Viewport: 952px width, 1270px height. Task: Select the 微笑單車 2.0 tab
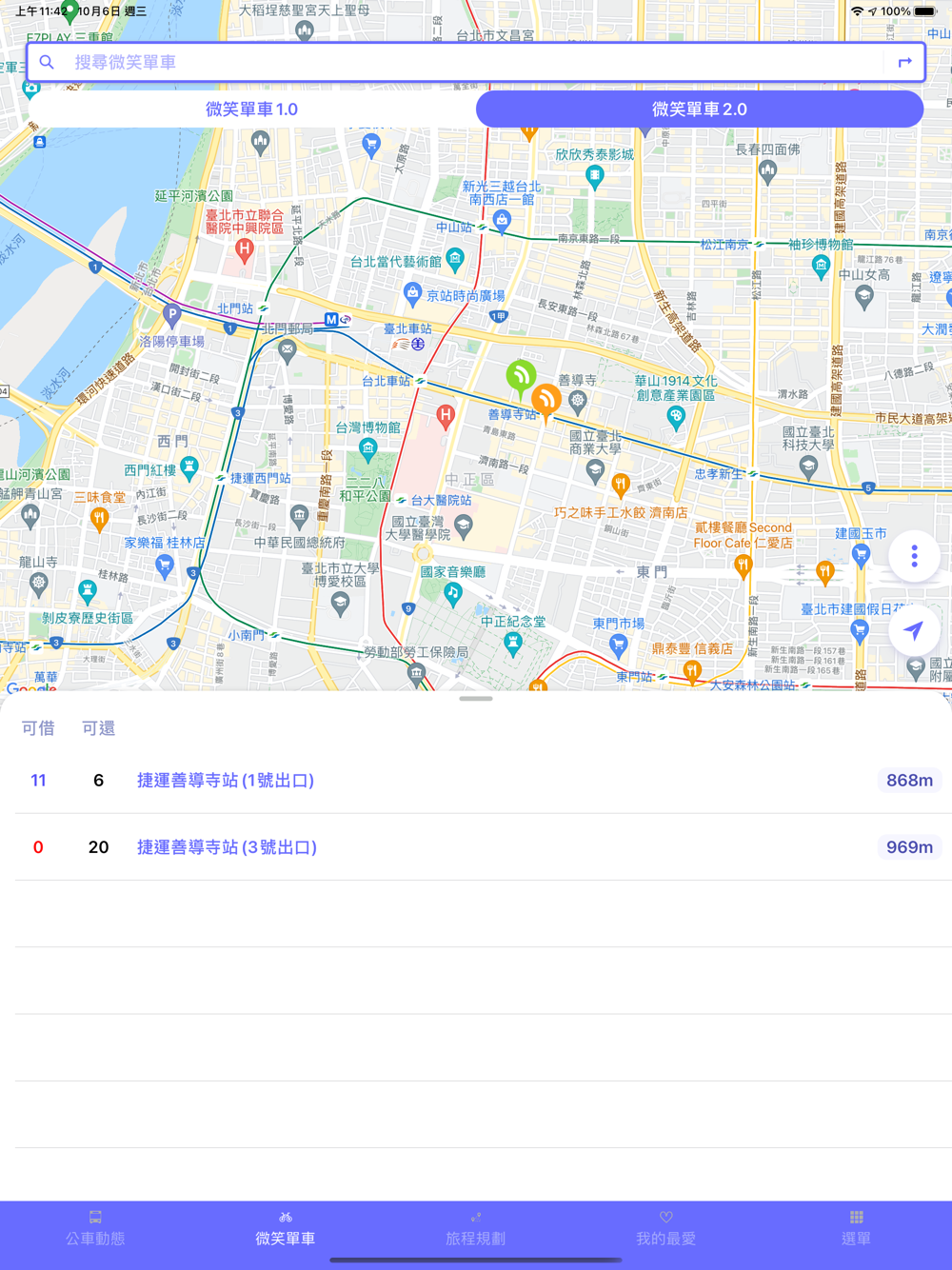click(700, 109)
